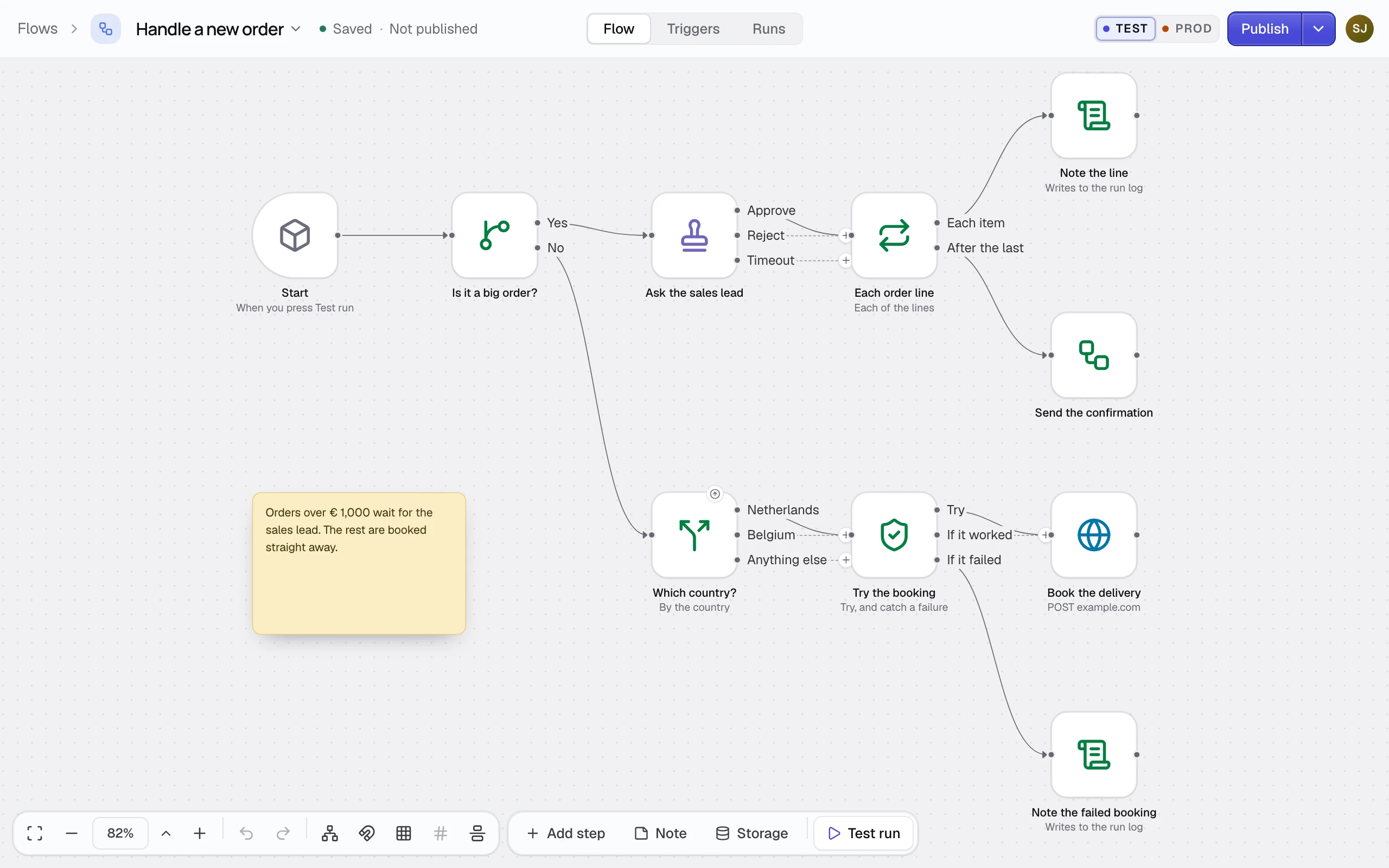
Task: Click the 82% zoom level field
Action: pyautogui.click(x=120, y=833)
